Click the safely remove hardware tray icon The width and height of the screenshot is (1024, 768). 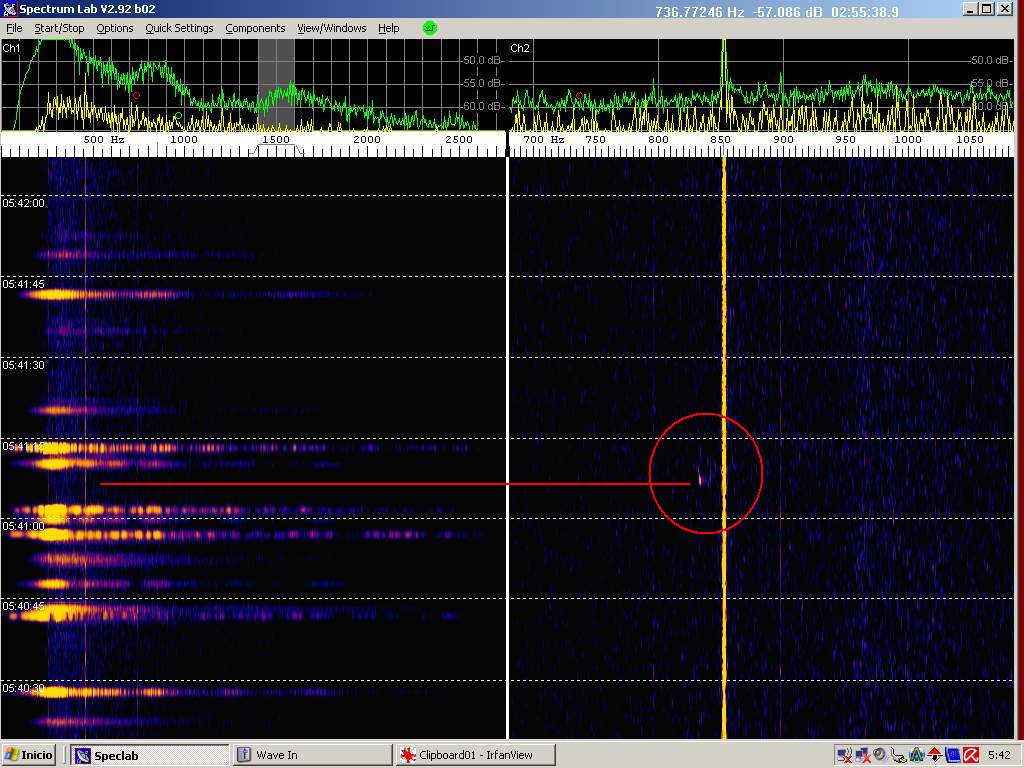(x=898, y=755)
